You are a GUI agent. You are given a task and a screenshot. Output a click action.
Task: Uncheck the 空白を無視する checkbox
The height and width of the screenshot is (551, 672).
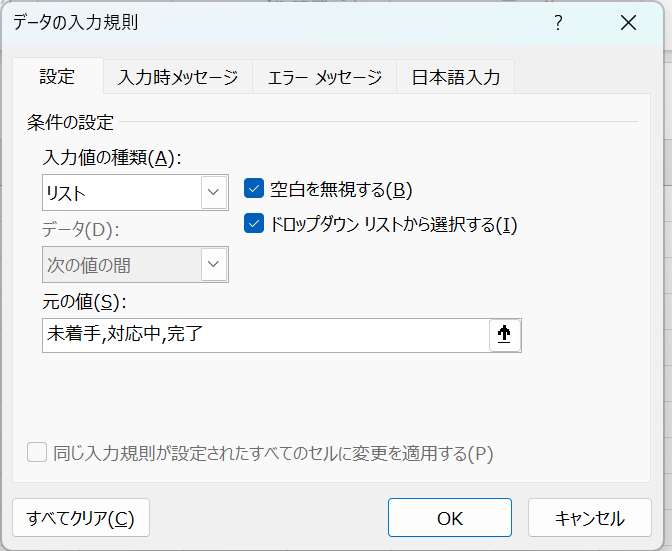(254, 189)
